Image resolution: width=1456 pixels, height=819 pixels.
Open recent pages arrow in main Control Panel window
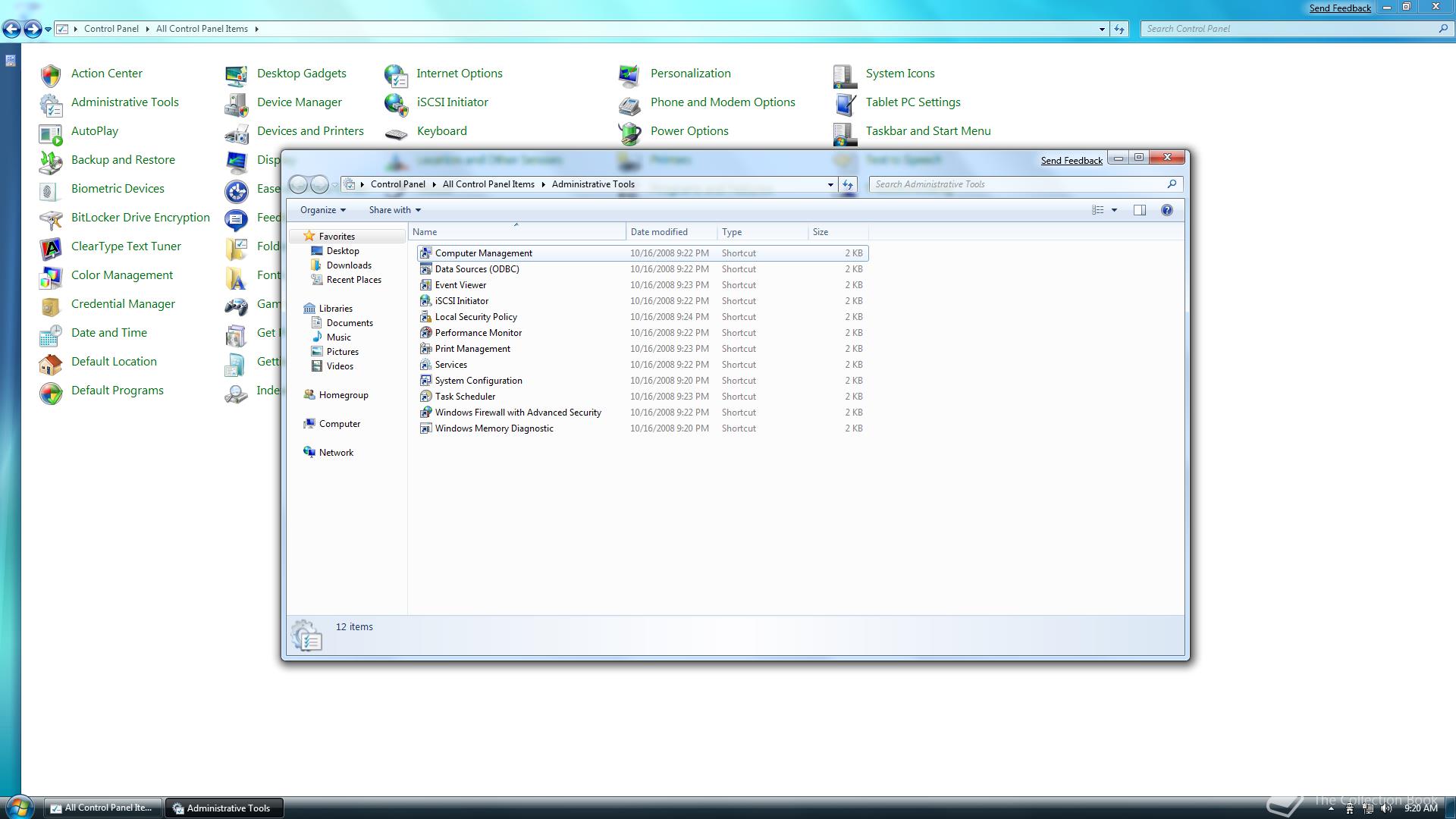tap(48, 29)
